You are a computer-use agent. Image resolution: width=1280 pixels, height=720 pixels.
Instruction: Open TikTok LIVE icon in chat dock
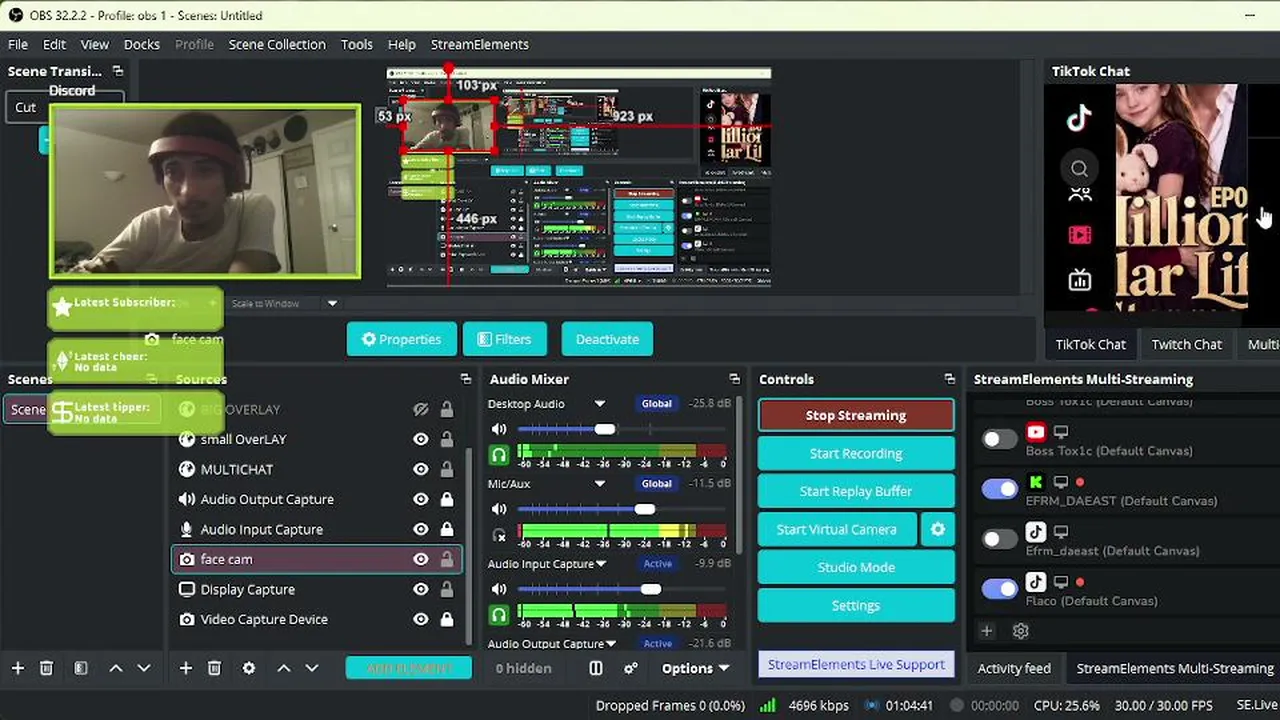coord(1079,281)
